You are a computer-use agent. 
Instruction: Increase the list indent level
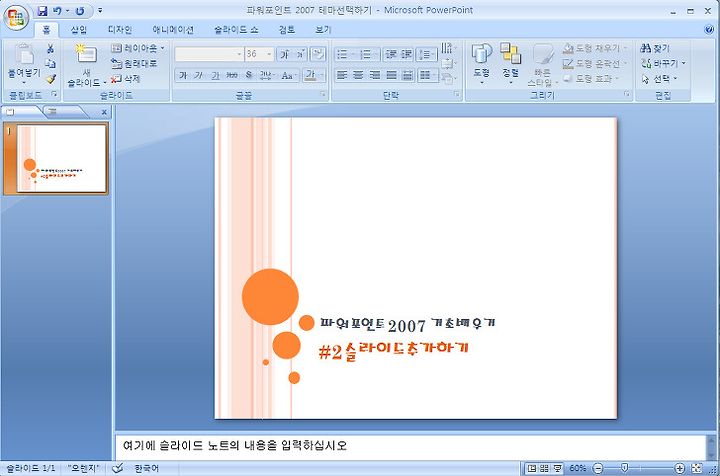click(406, 54)
